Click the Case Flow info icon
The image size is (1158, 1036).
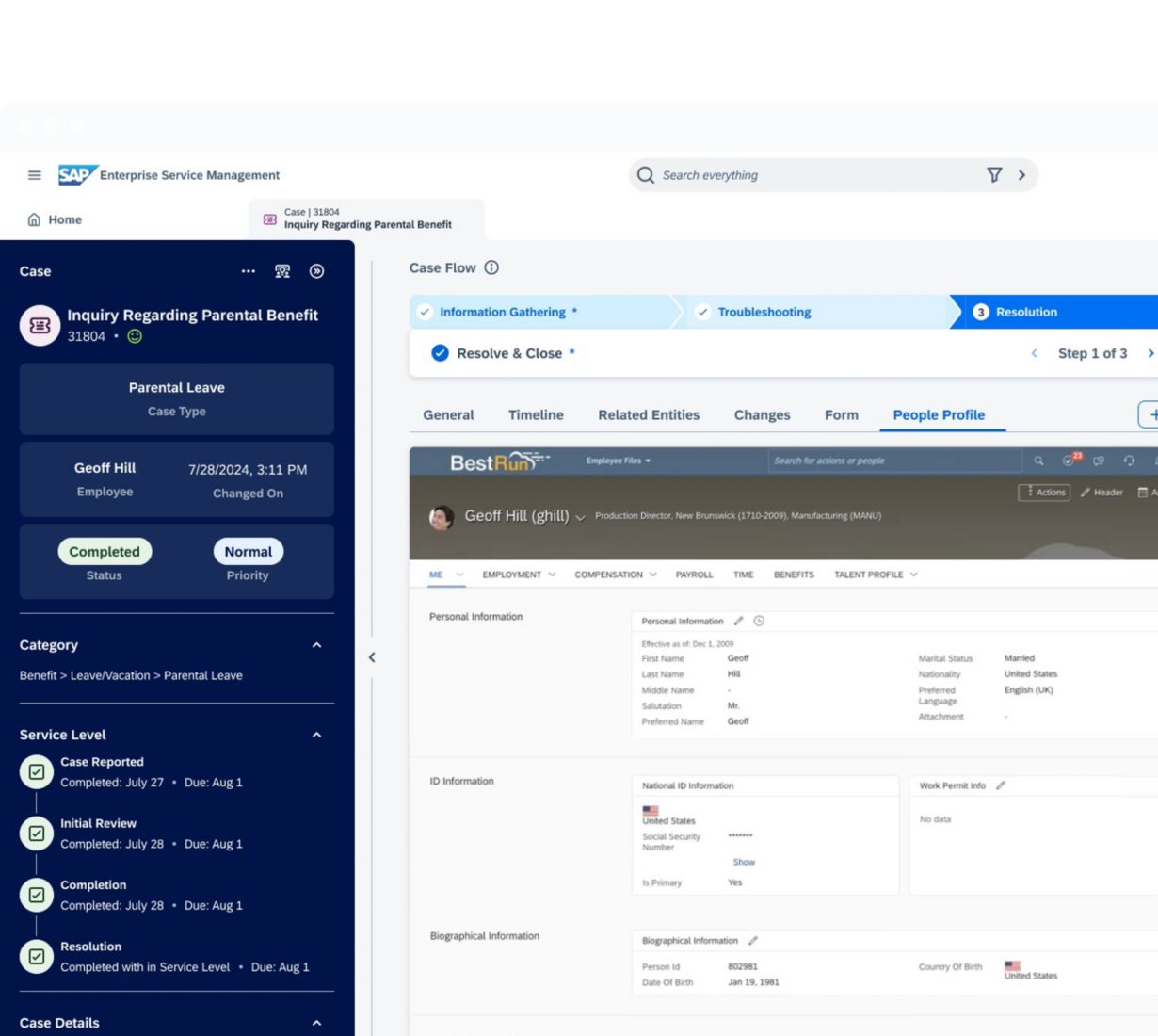point(491,267)
